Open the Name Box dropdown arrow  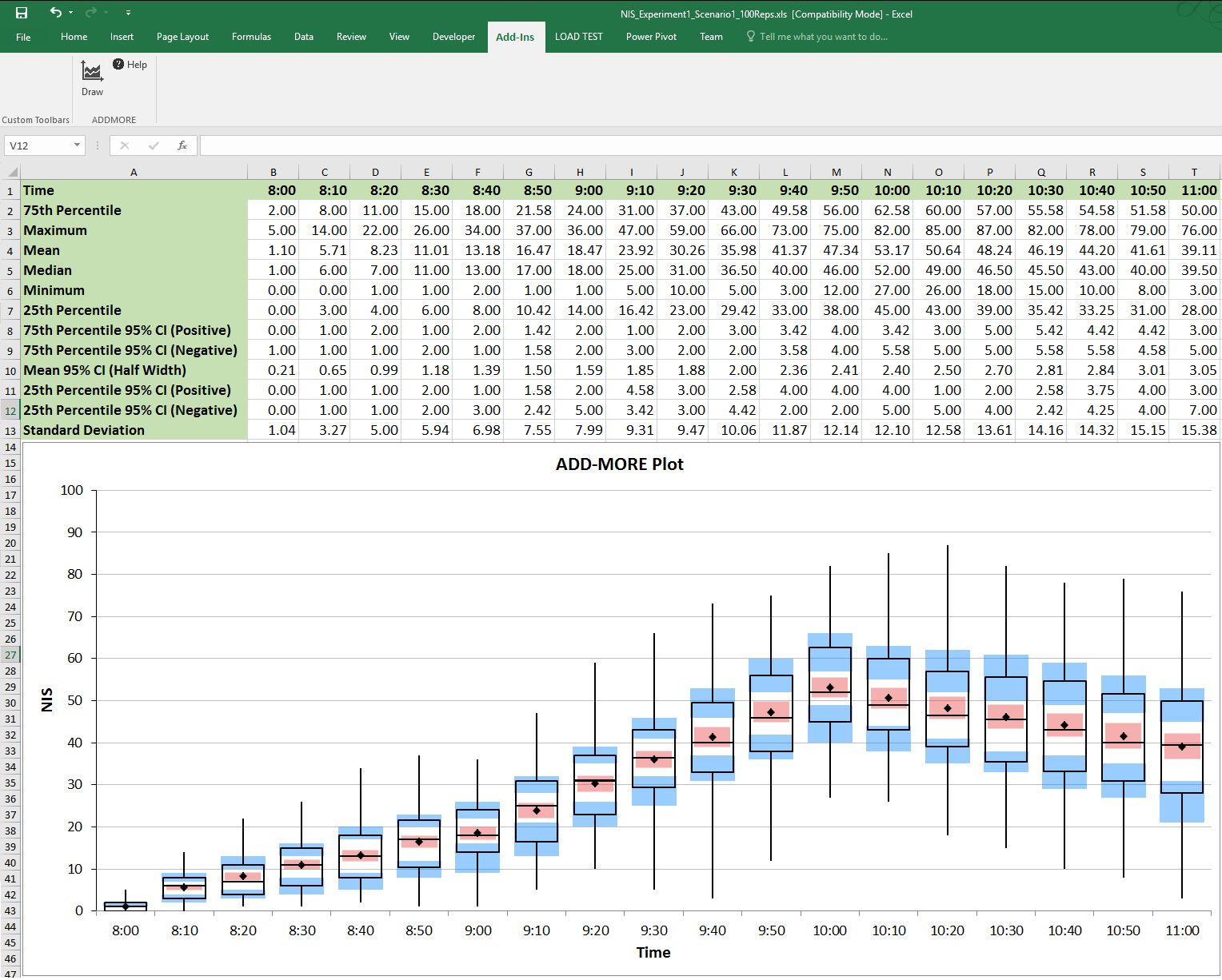[77, 145]
